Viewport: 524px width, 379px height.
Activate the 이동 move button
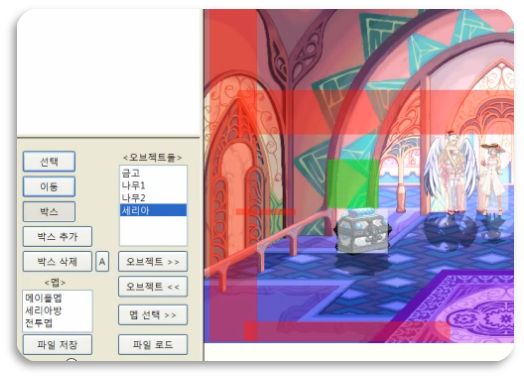click(49, 186)
